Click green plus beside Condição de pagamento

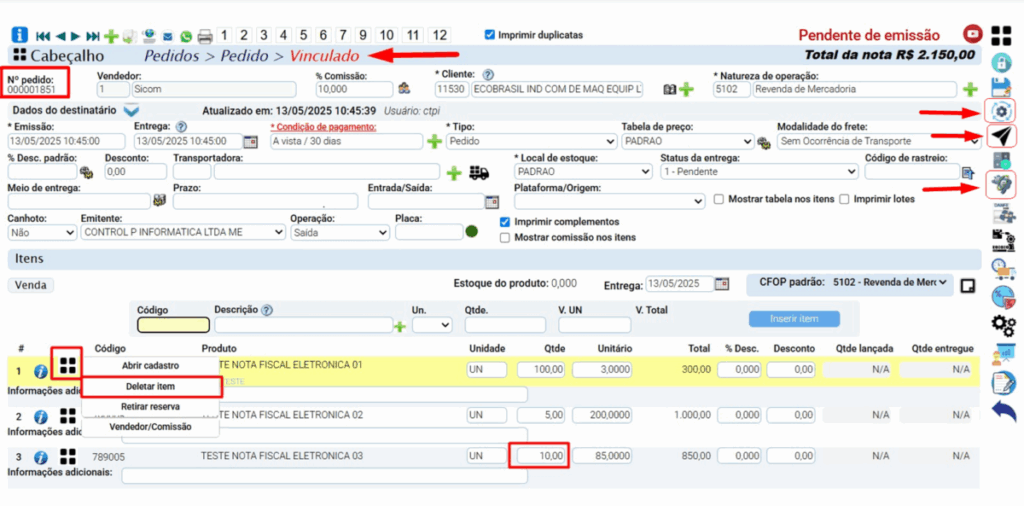click(x=434, y=141)
